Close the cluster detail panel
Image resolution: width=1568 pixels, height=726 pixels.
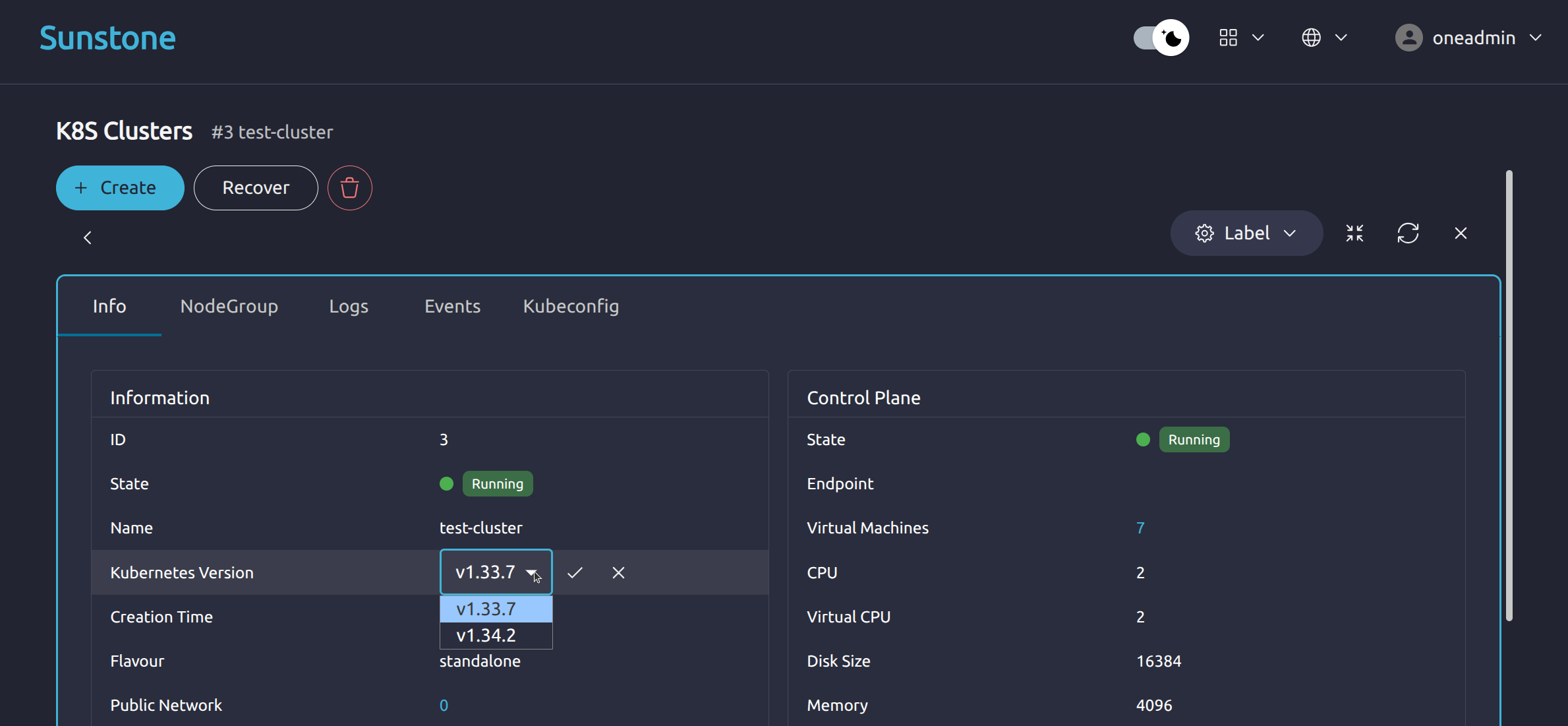pos(1461,233)
